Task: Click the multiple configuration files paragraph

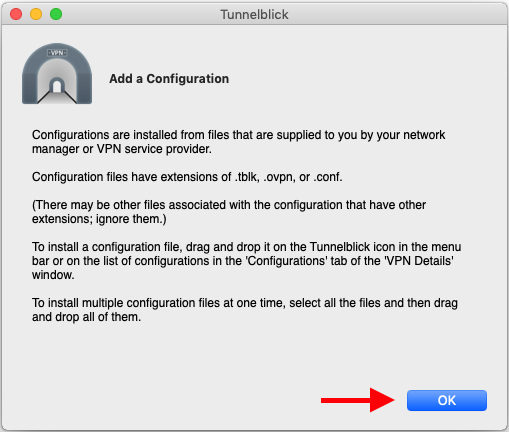Action: click(x=245, y=310)
